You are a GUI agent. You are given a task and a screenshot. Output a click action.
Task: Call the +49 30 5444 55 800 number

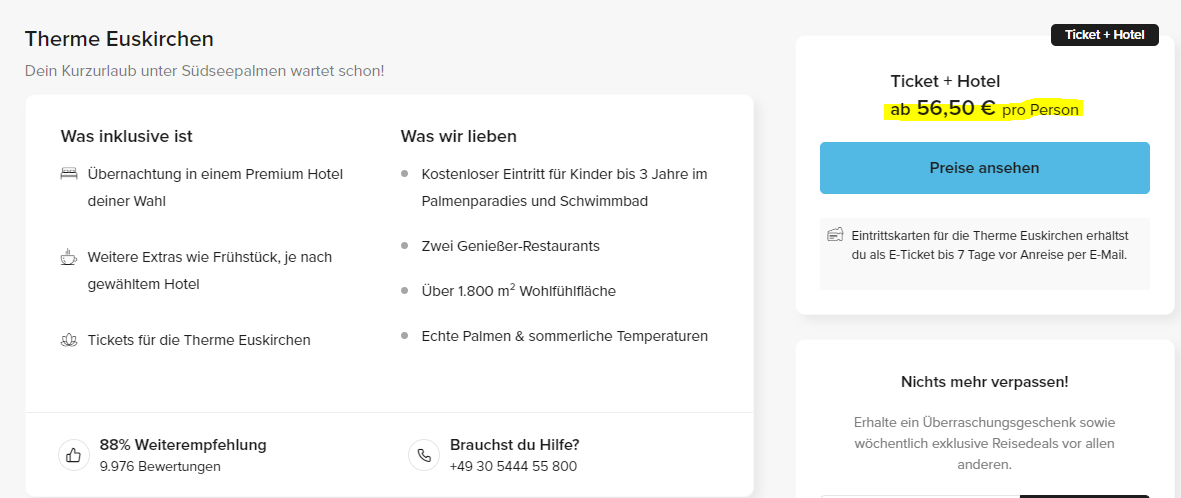pos(513,466)
